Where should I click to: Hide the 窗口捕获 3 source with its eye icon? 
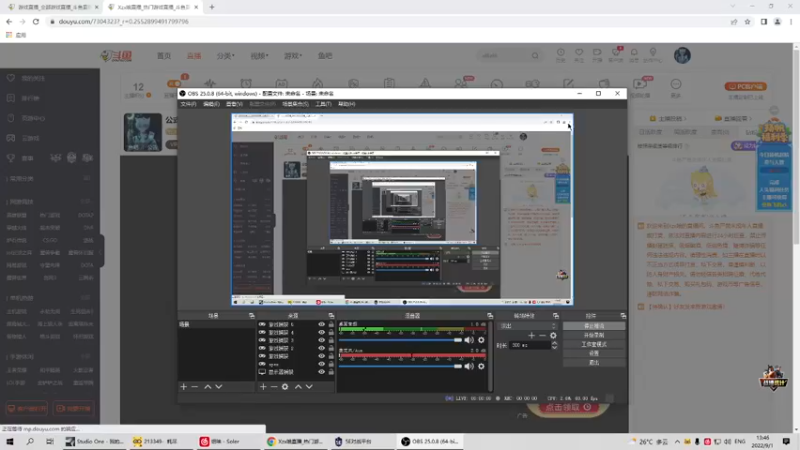[x=321, y=340]
